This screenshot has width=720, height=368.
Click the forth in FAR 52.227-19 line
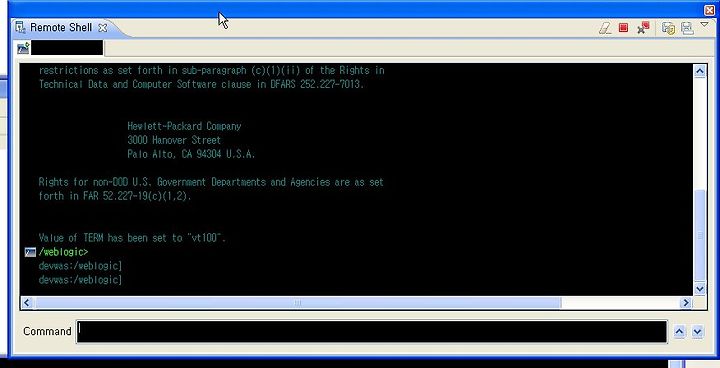(x=115, y=196)
